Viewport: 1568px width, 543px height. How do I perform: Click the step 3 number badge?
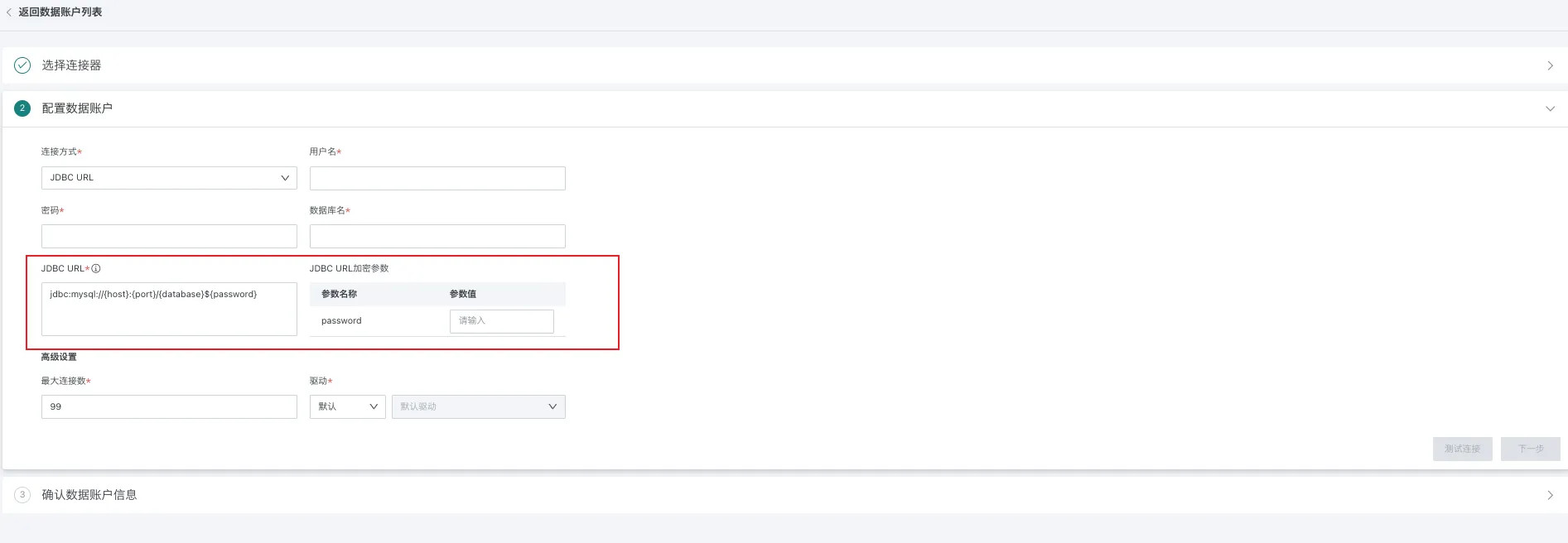(x=22, y=495)
